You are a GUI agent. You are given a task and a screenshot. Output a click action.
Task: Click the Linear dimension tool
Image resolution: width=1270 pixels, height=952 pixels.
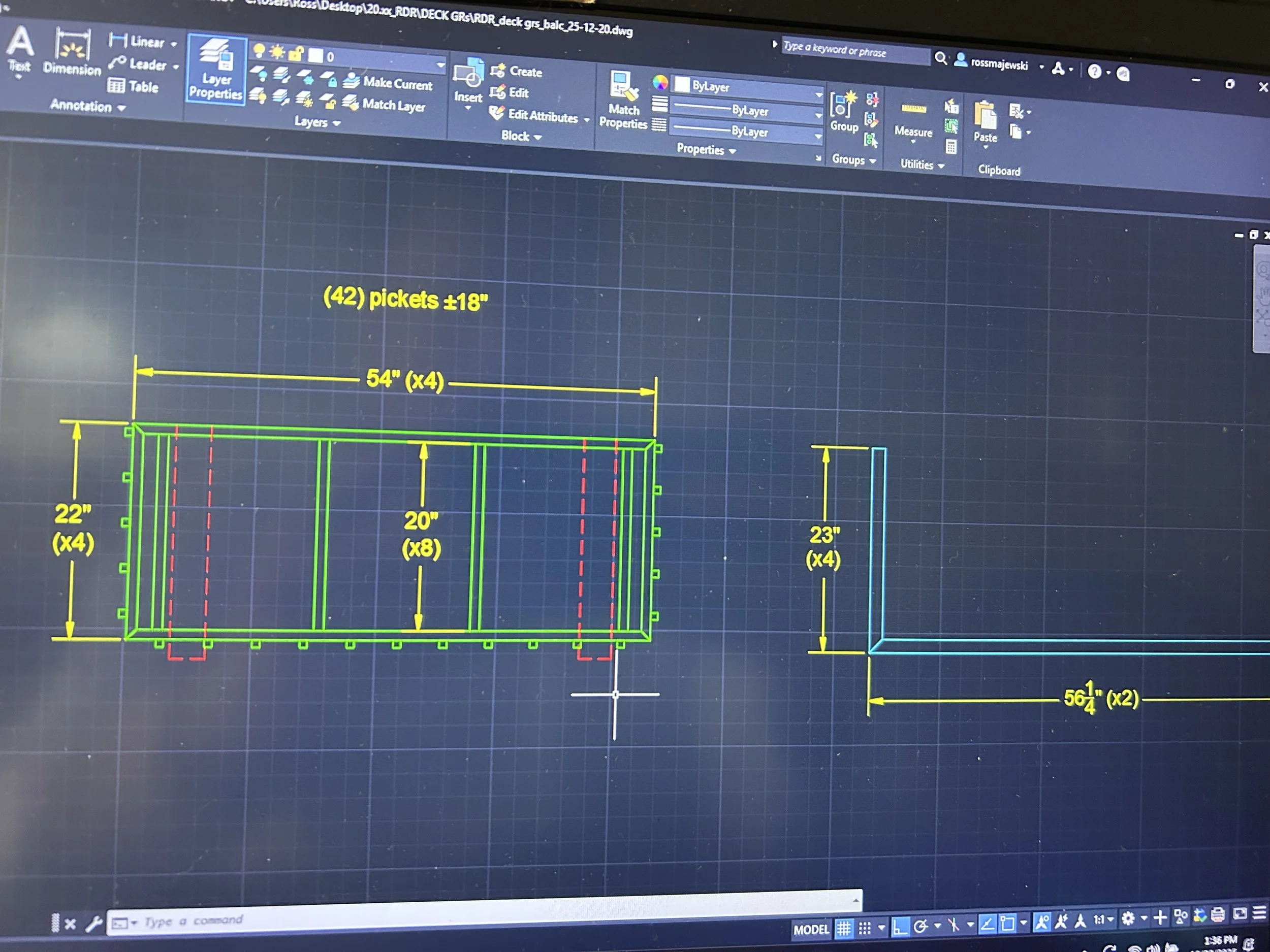pyautogui.click(x=137, y=41)
